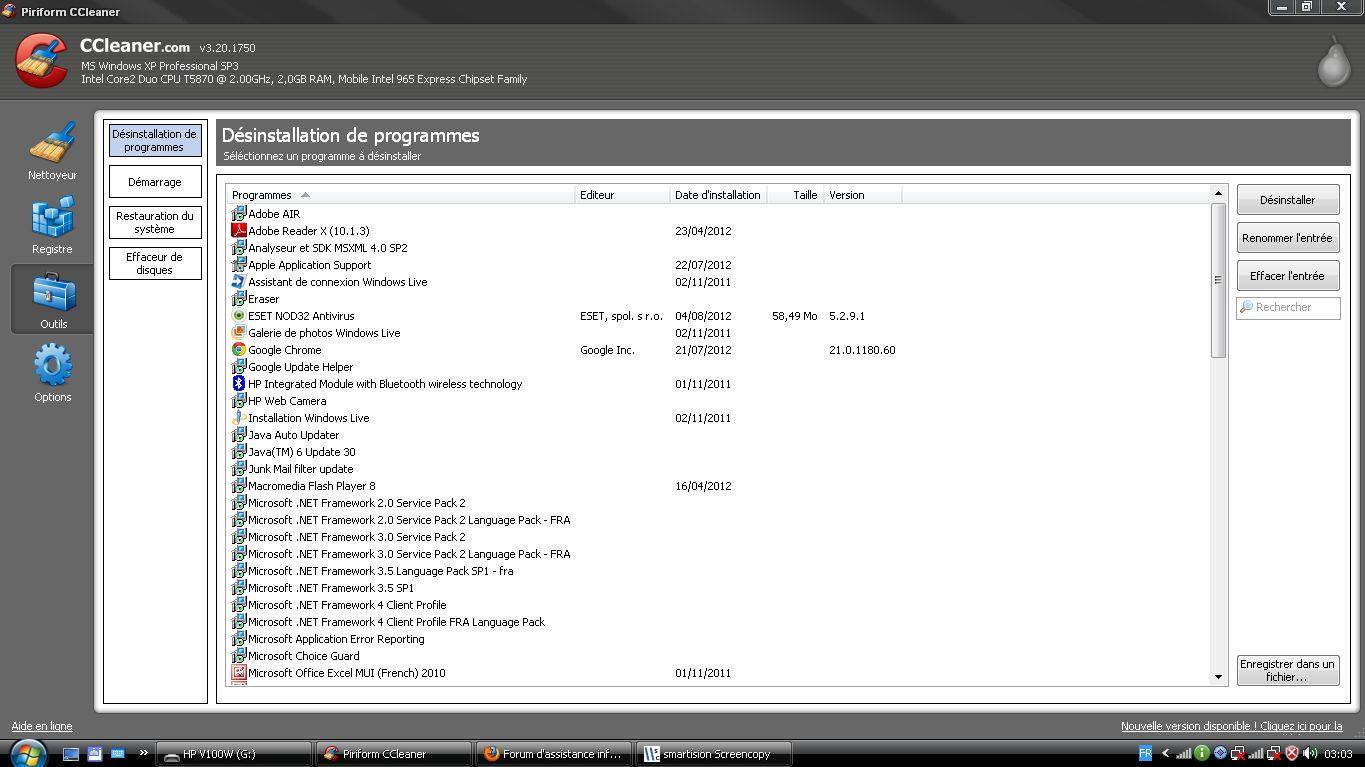Click the Effacer l'entrée button
Image resolution: width=1365 pixels, height=767 pixels.
click(1288, 276)
